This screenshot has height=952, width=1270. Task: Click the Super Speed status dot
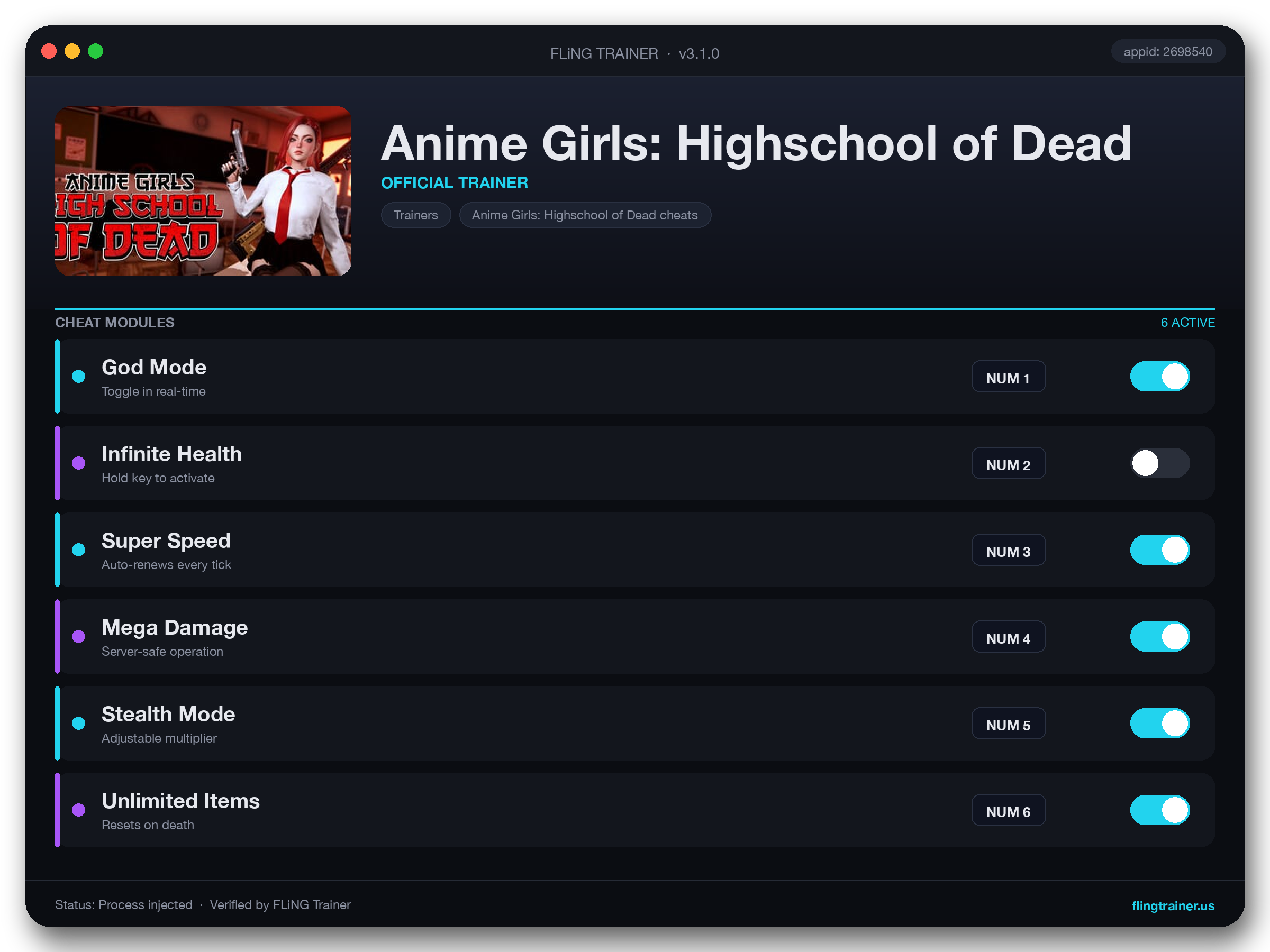79,550
